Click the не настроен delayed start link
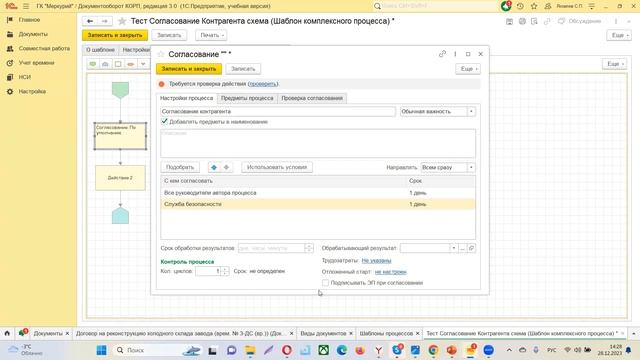The width and height of the screenshot is (640, 360). pyautogui.click(x=391, y=272)
